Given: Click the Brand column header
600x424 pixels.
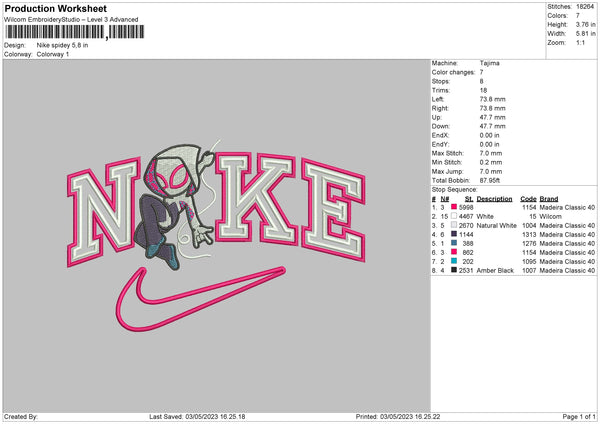Looking at the screenshot, I should click(x=549, y=199).
